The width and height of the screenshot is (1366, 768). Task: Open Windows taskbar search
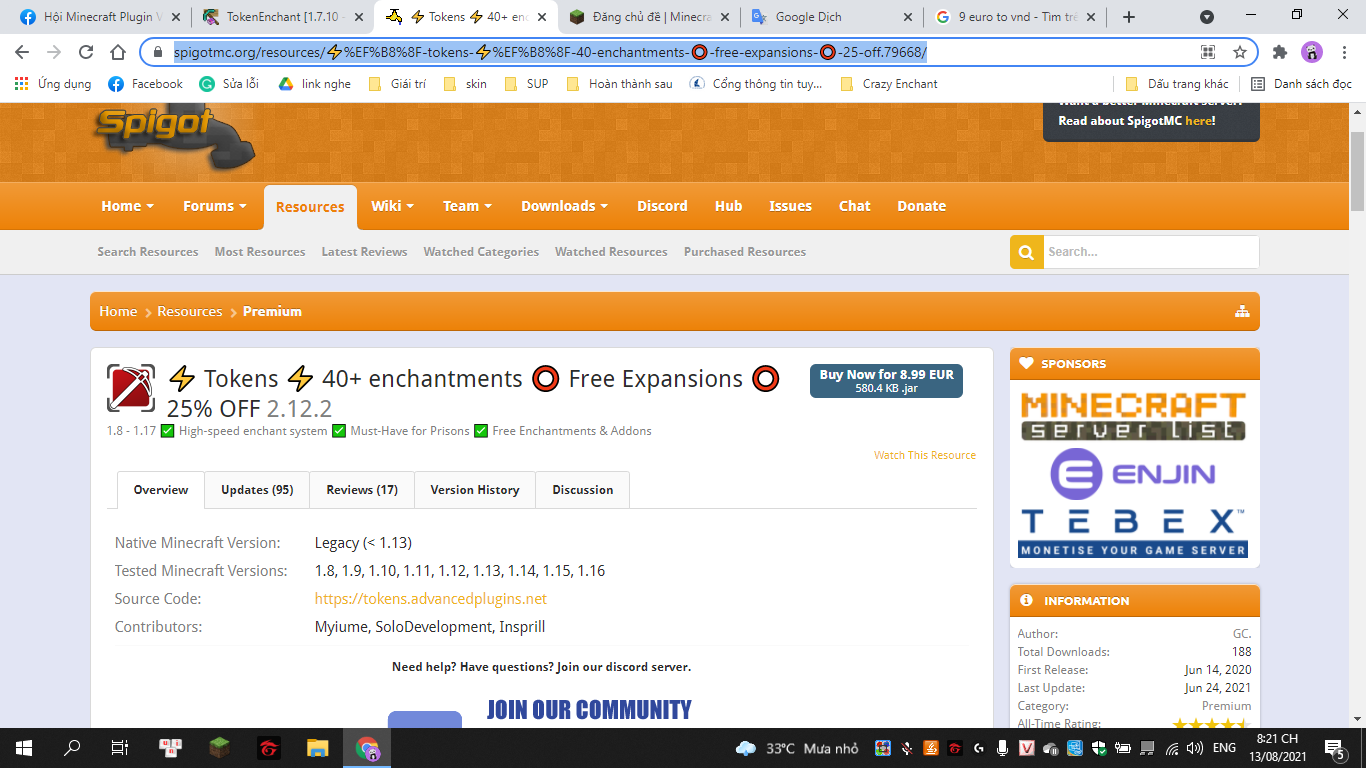72,747
